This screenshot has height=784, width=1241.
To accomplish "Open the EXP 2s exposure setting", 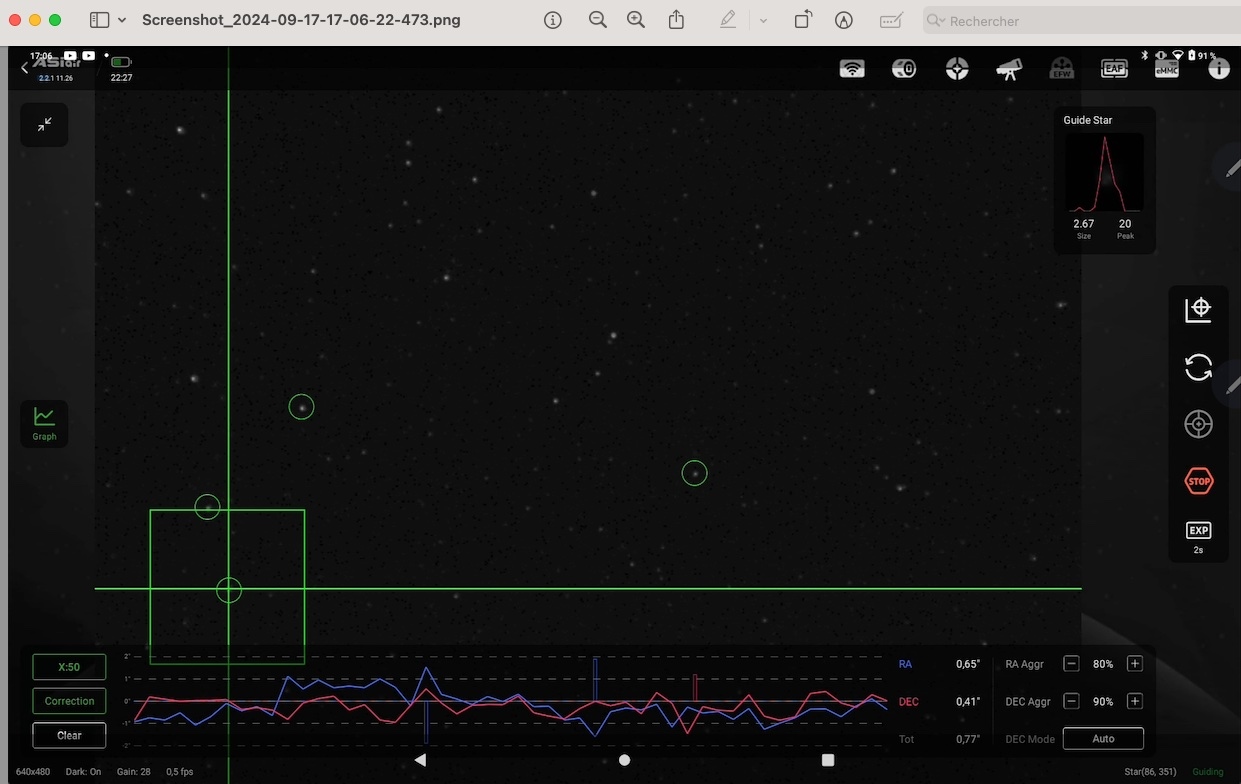I will click(x=1198, y=537).
